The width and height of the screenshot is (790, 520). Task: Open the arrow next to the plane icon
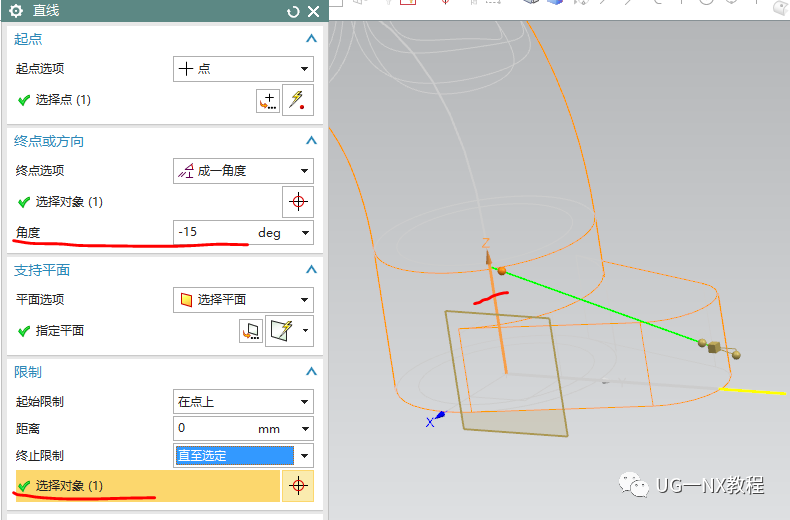pyautogui.click(x=305, y=331)
